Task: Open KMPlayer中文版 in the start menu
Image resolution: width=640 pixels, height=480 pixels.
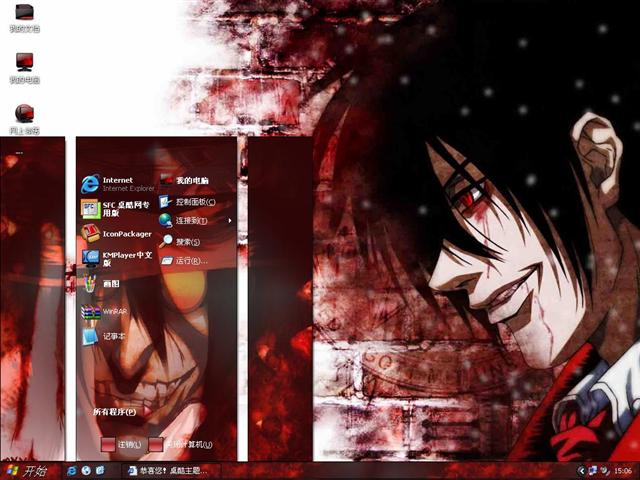Action: click(118, 258)
